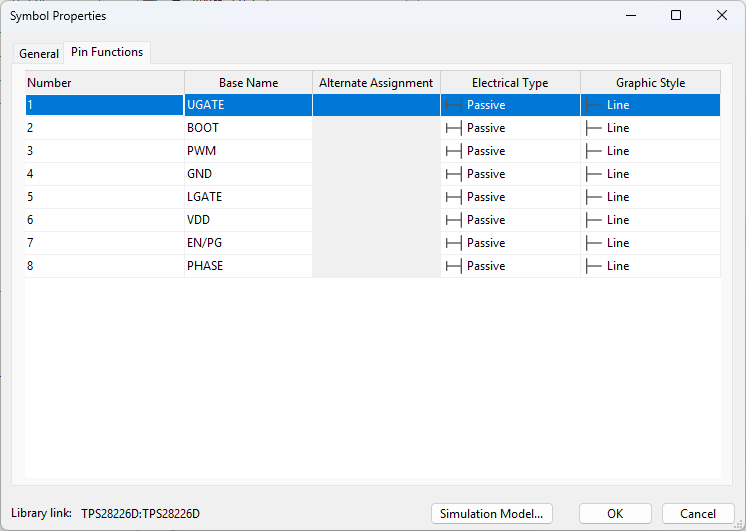This screenshot has height=531, width=746.
Task: Click the Base Name column header
Action: [248, 83]
